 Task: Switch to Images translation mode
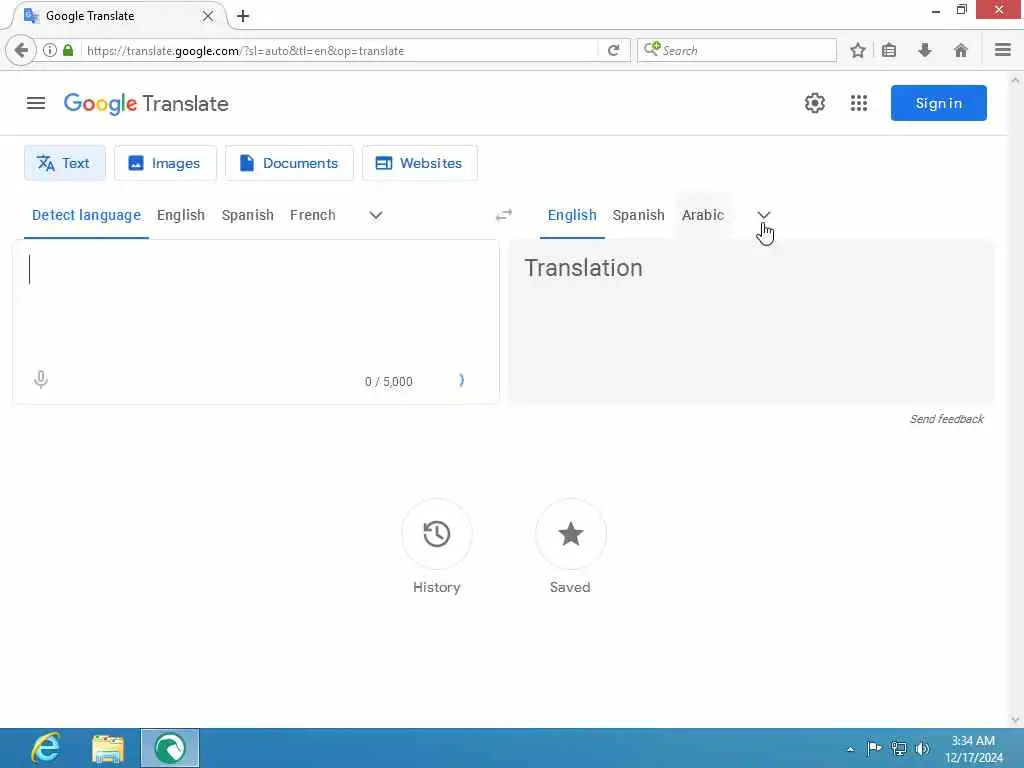coord(165,163)
